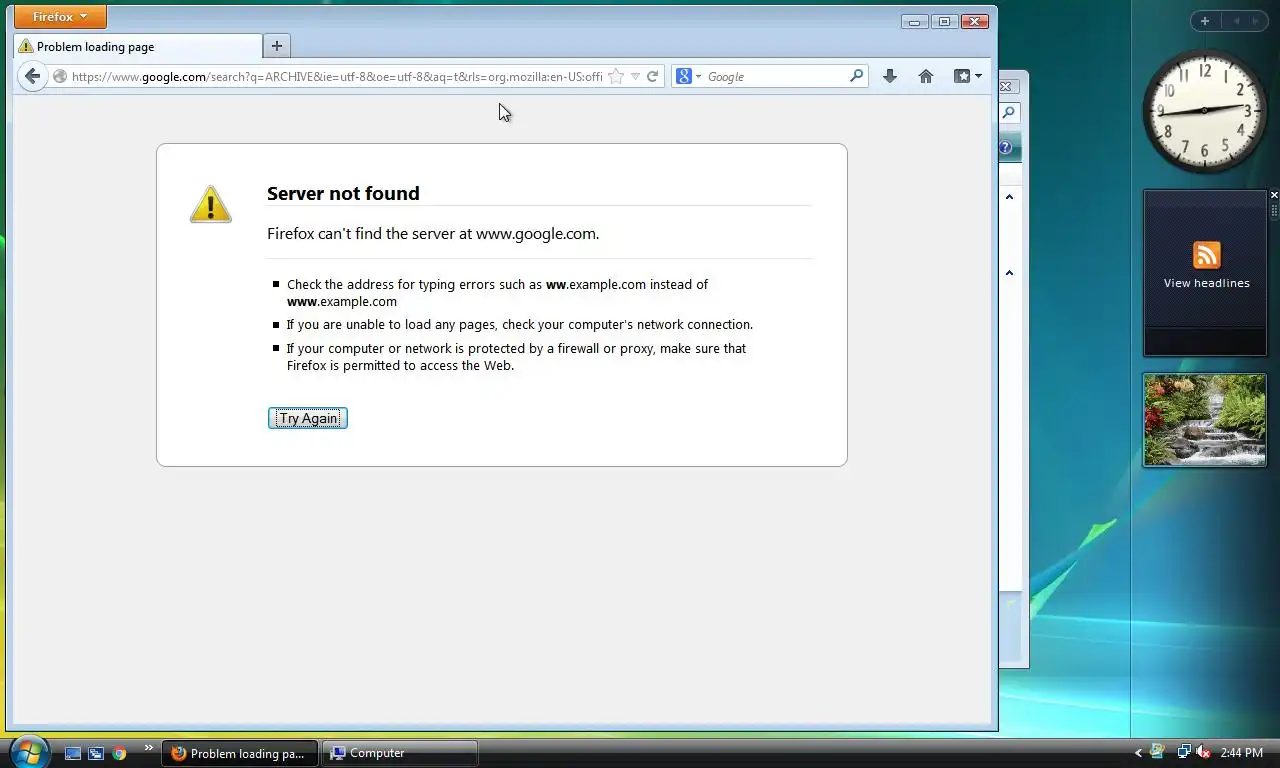Click the Windows Sidebar tray icon
Screen dimensions: 1280x768
click(x=1158, y=752)
